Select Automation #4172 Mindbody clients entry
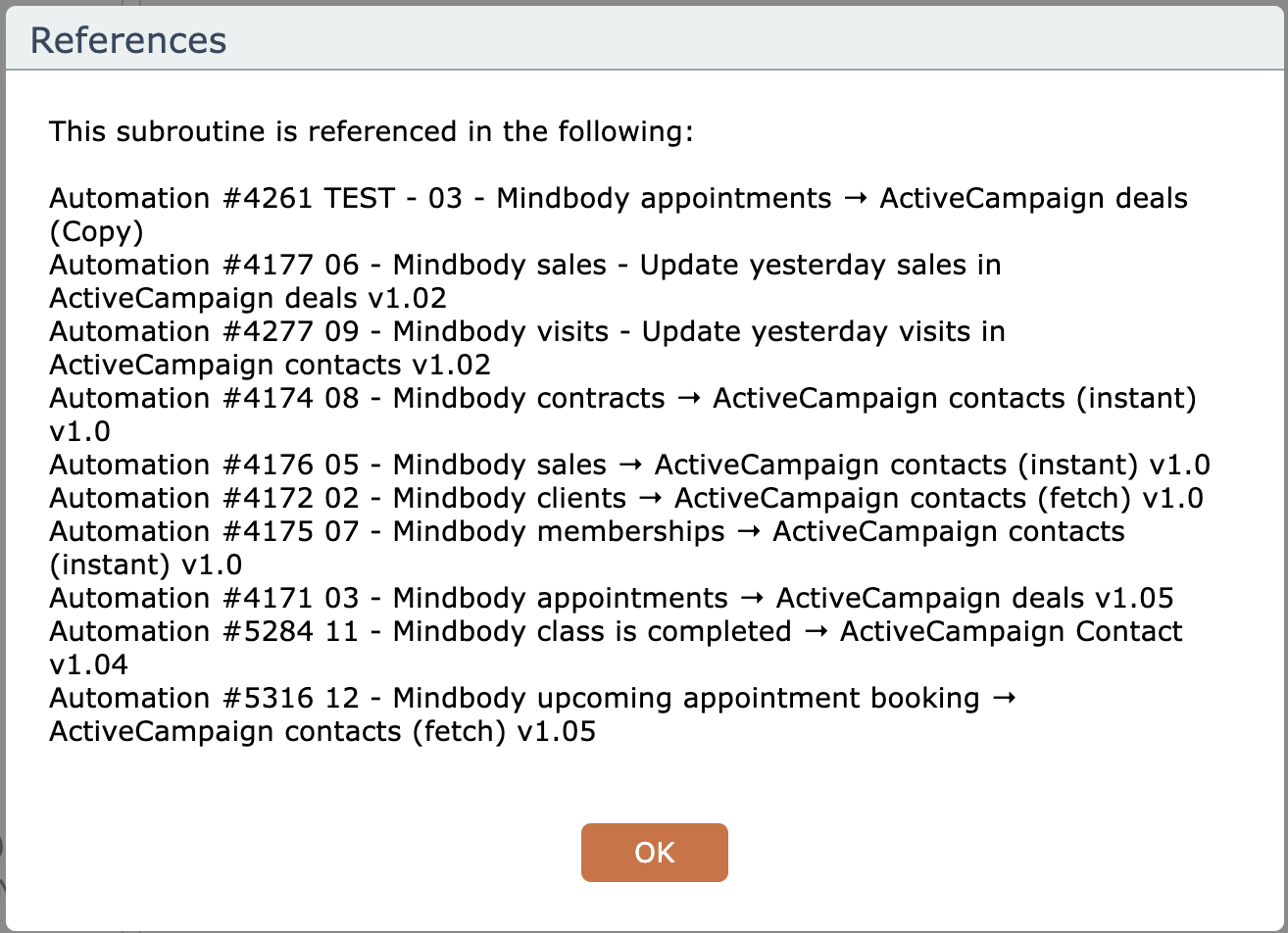 click(625, 498)
